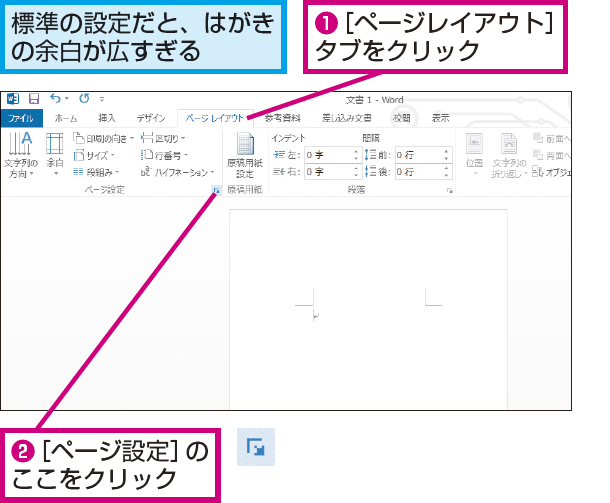Viewport: 610px width, 503px height.
Task: Open the ファイル tab
Action: pyautogui.click(x=21, y=118)
